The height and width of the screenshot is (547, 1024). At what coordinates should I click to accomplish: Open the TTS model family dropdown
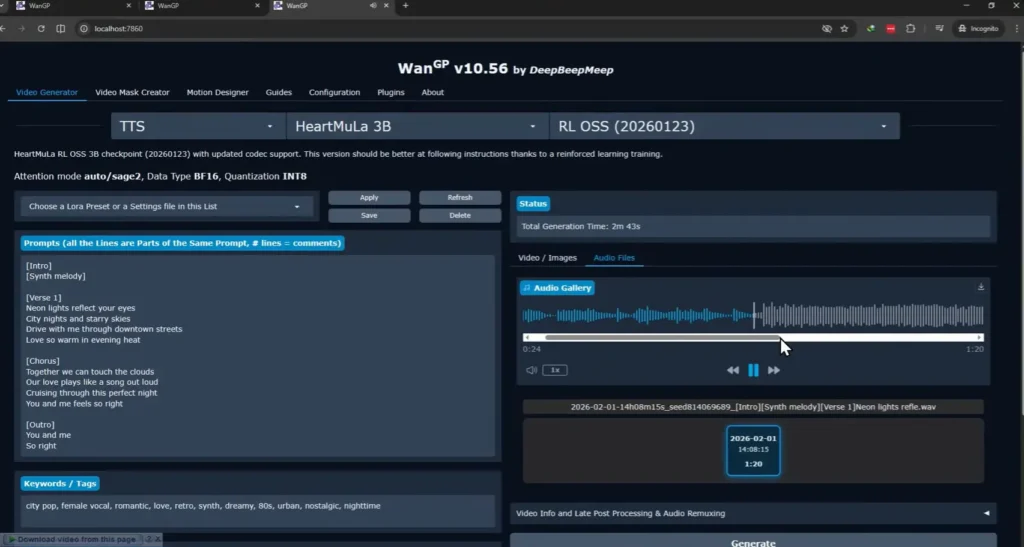coord(197,126)
